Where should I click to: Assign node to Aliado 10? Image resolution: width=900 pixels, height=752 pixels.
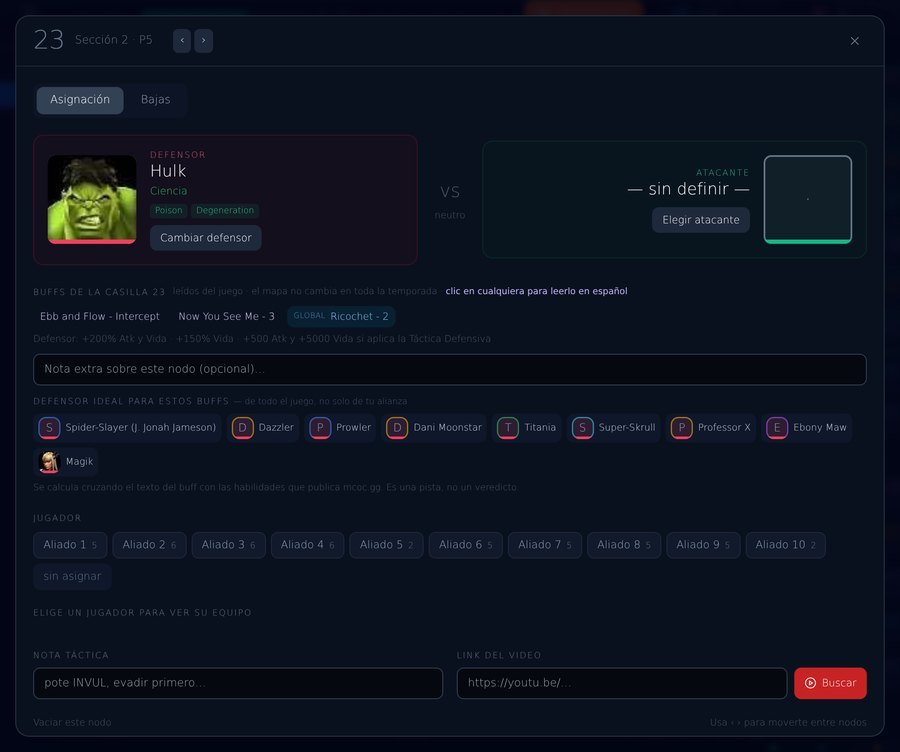tap(786, 545)
